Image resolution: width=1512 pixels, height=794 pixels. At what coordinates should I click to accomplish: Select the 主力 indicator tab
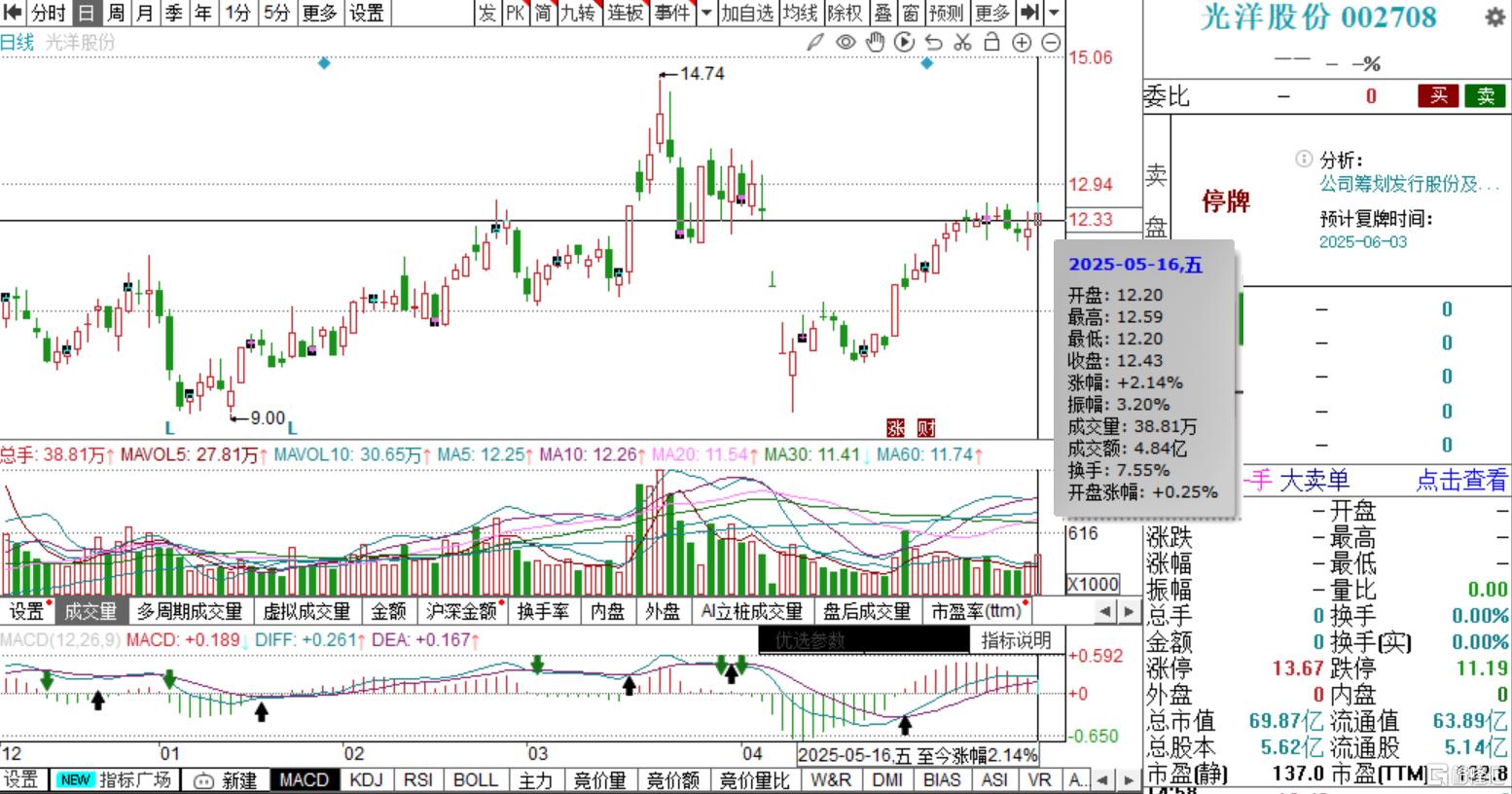click(535, 780)
